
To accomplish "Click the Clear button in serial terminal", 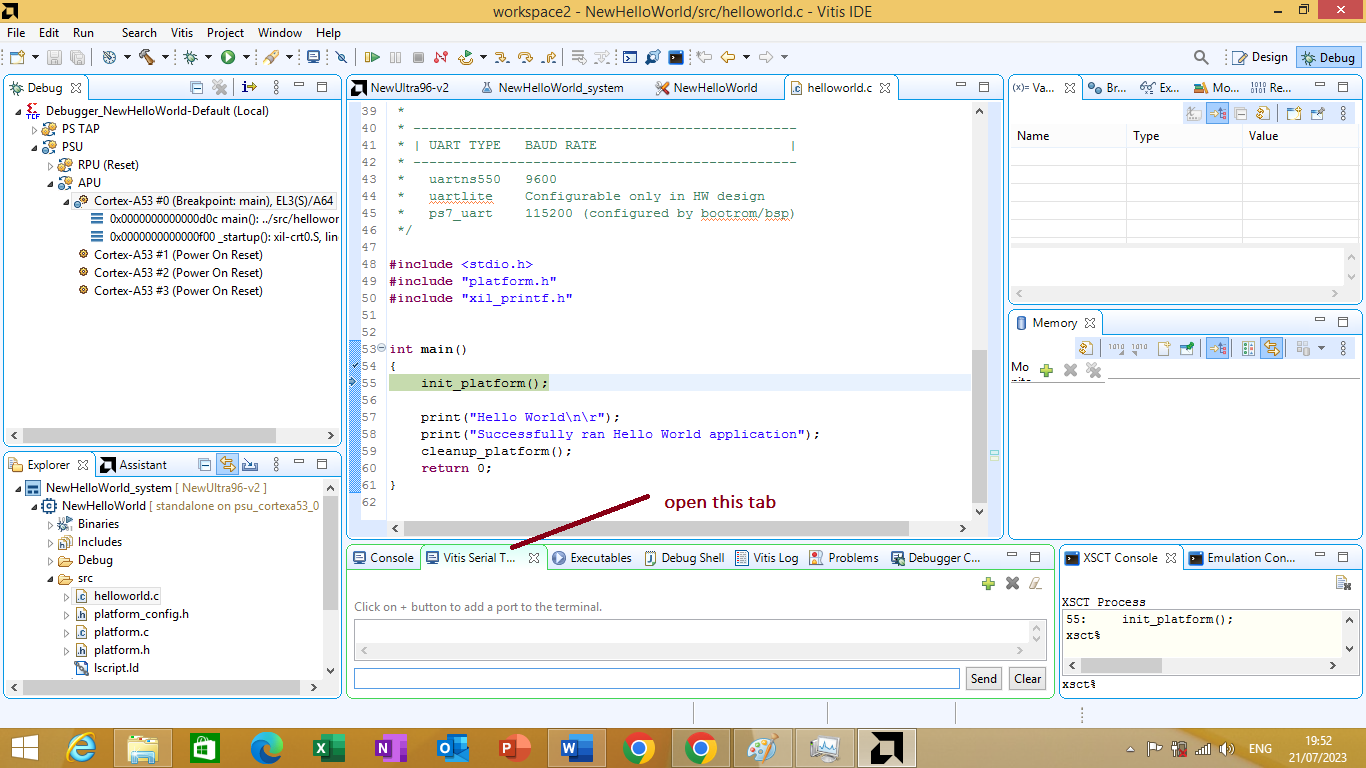I will [1028, 678].
